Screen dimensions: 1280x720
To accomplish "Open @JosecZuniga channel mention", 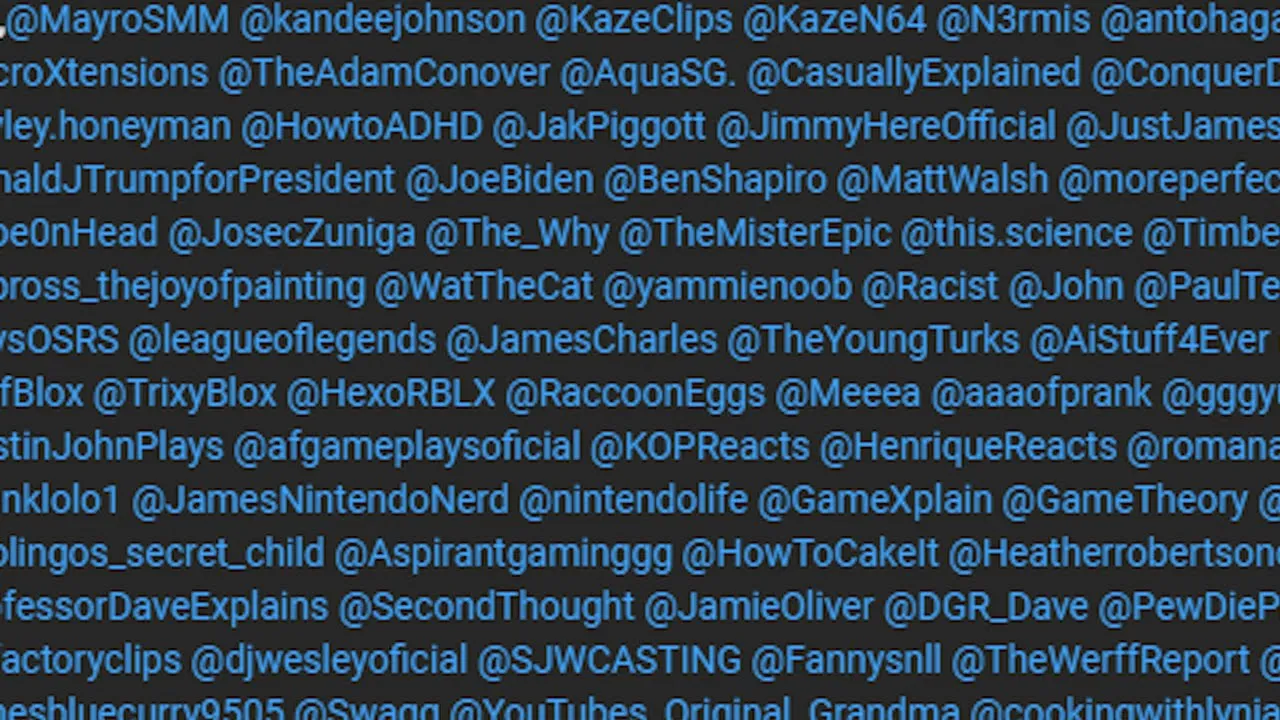I will pyautogui.click(x=291, y=233).
